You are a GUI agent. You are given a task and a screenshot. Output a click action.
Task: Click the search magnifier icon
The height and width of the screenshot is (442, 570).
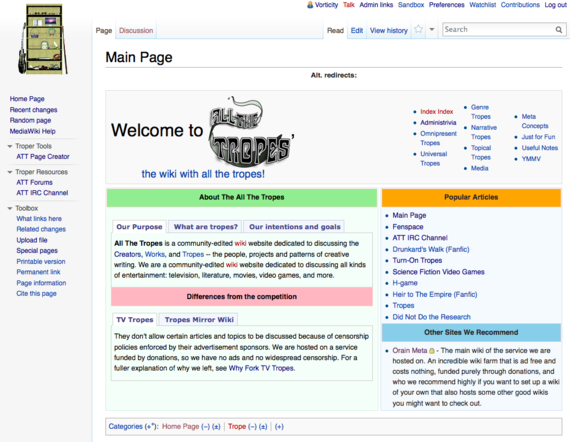tap(559, 30)
